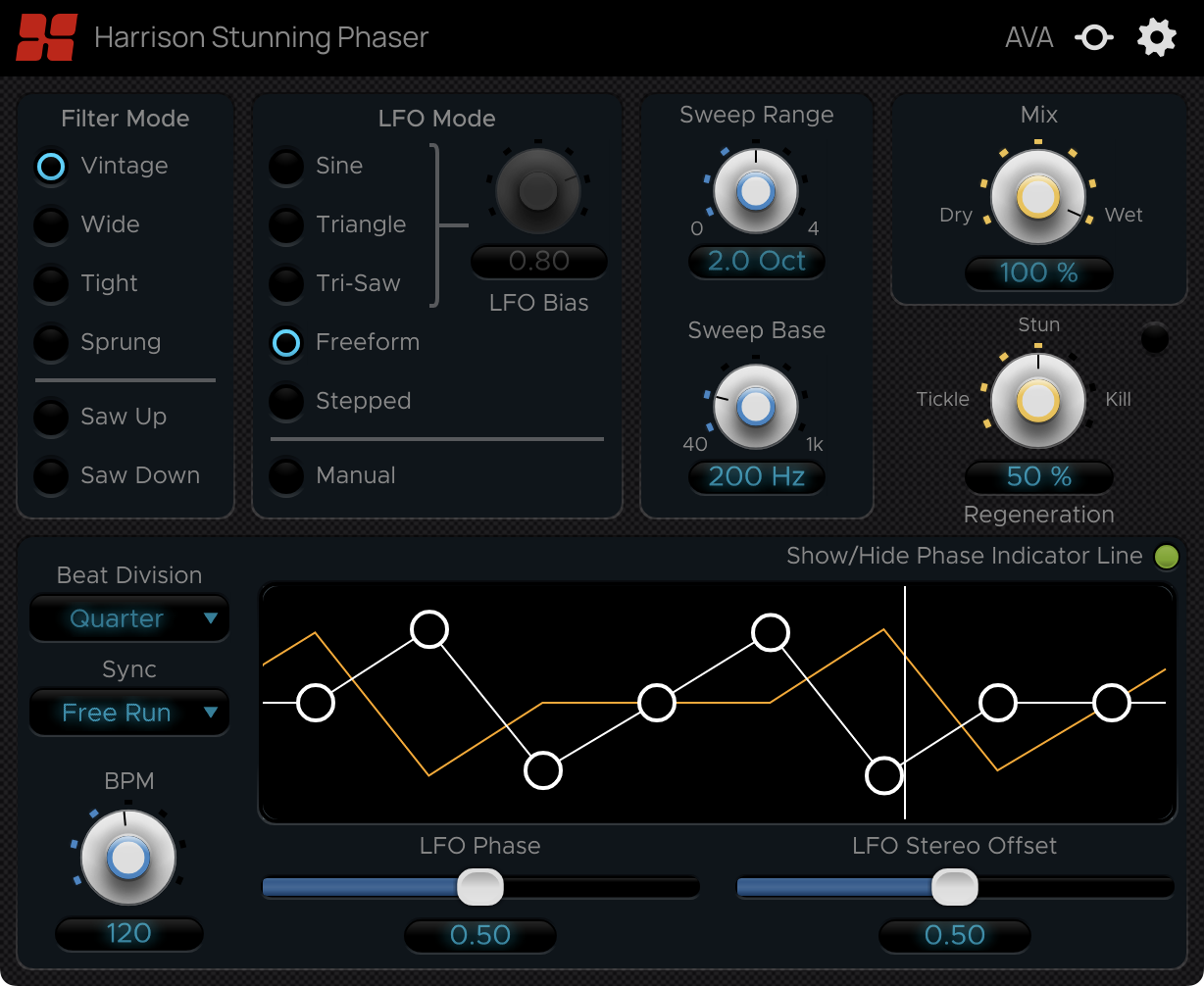This screenshot has width=1204, height=986.
Task: Open the Sync Free Run dropdown
Action: 129,713
